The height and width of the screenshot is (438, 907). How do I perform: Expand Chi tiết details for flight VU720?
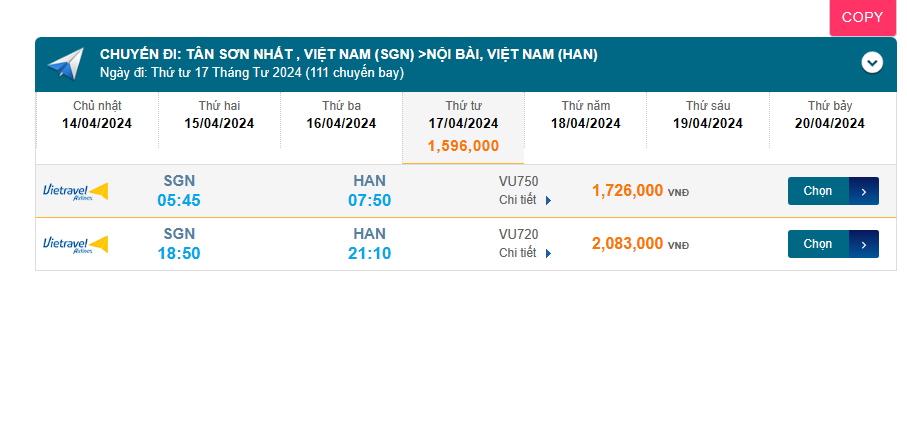click(x=518, y=253)
